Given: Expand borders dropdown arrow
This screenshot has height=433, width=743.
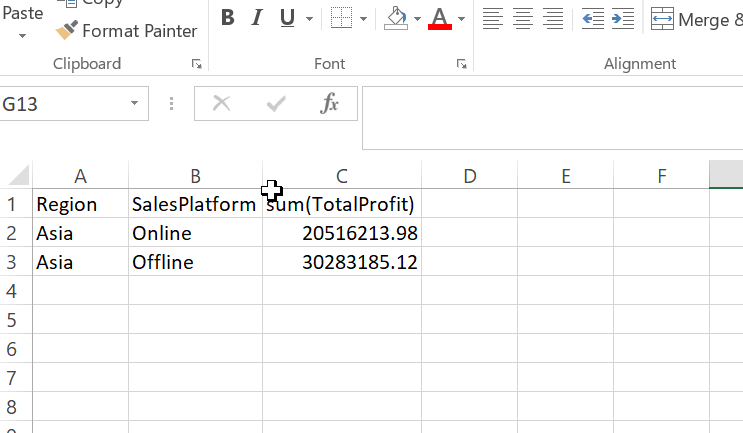Looking at the screenshot, I should pyautogui.click(x=363, y=19).
